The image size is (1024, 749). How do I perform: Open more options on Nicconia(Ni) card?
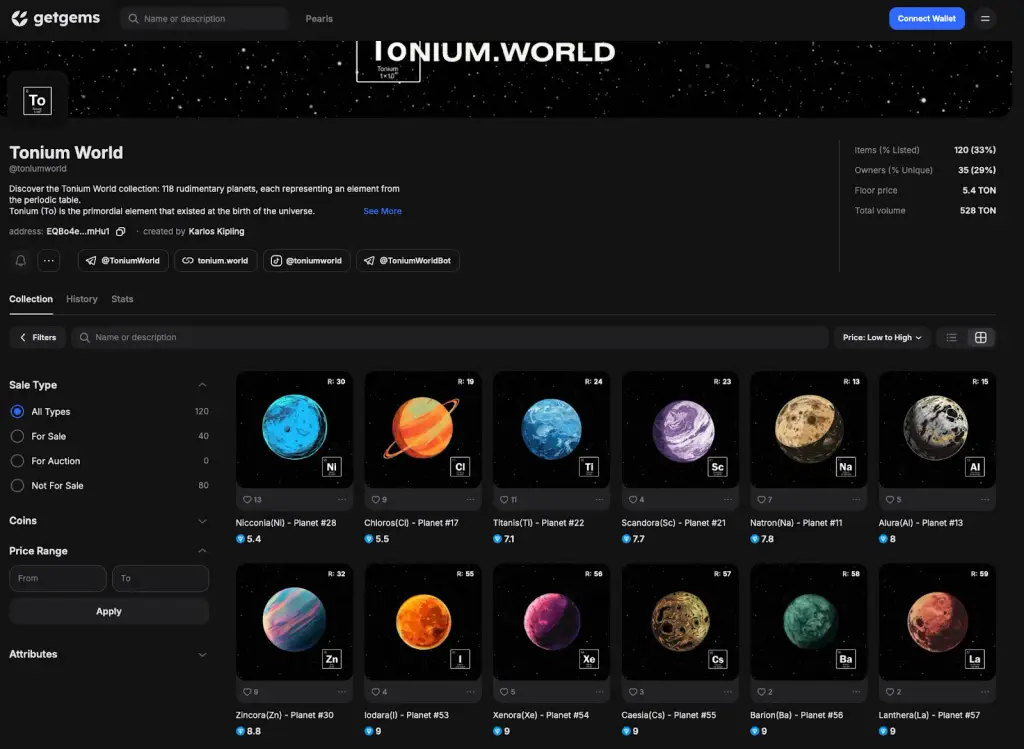click(342, 500)
